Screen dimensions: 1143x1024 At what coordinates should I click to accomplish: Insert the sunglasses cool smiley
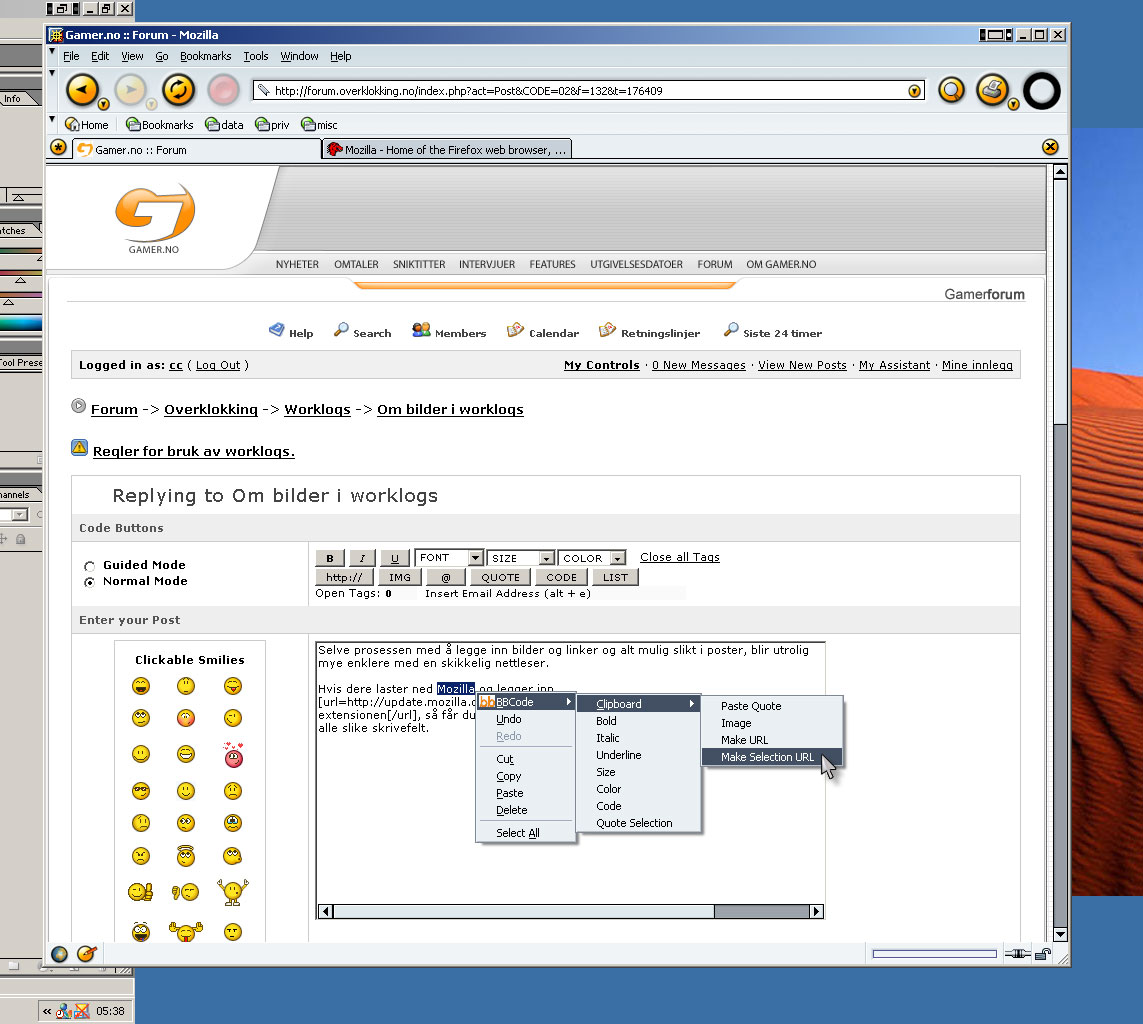[x=141, y=791]
